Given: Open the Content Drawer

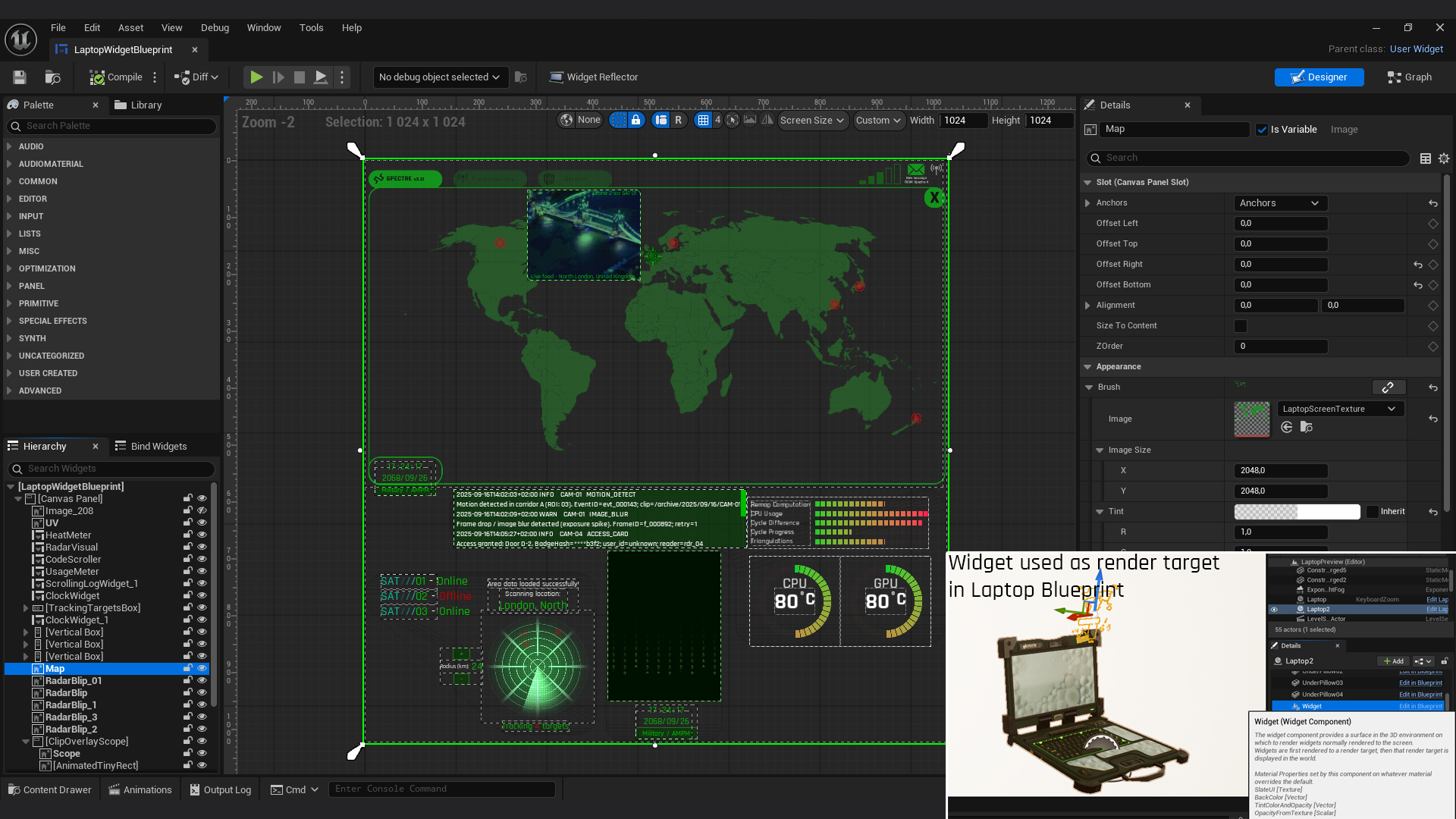Looking at the screenshot, I should 49,789.
